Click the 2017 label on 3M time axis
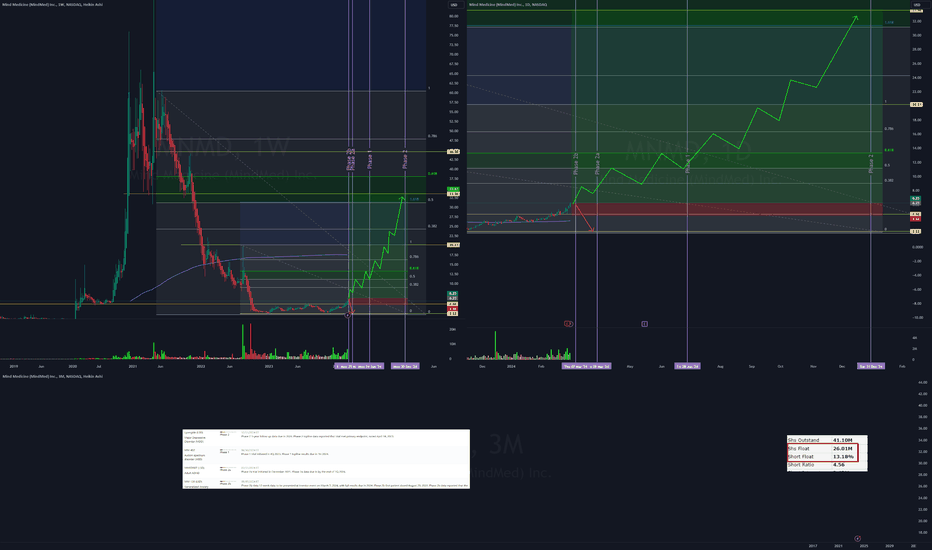932x550 pixels. 813,546
